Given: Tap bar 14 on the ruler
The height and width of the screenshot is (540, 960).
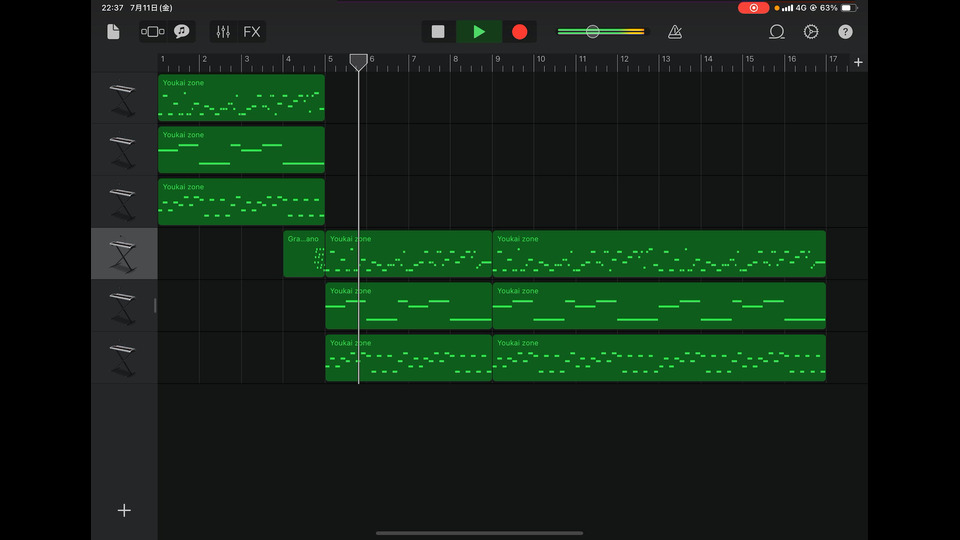Looking at the screenshot, I should tap(708, 59).
